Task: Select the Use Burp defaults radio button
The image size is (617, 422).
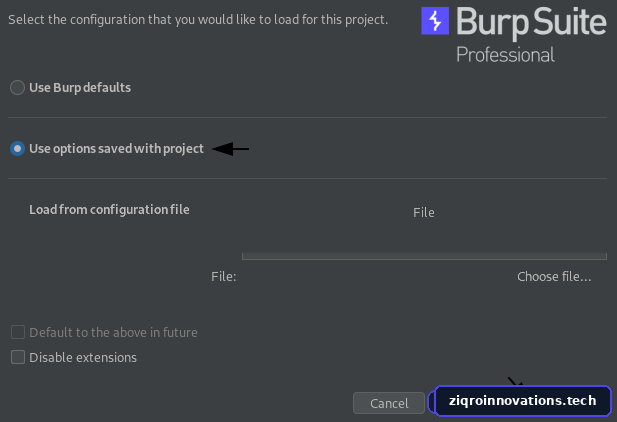Action: click(x=17, y=87)
